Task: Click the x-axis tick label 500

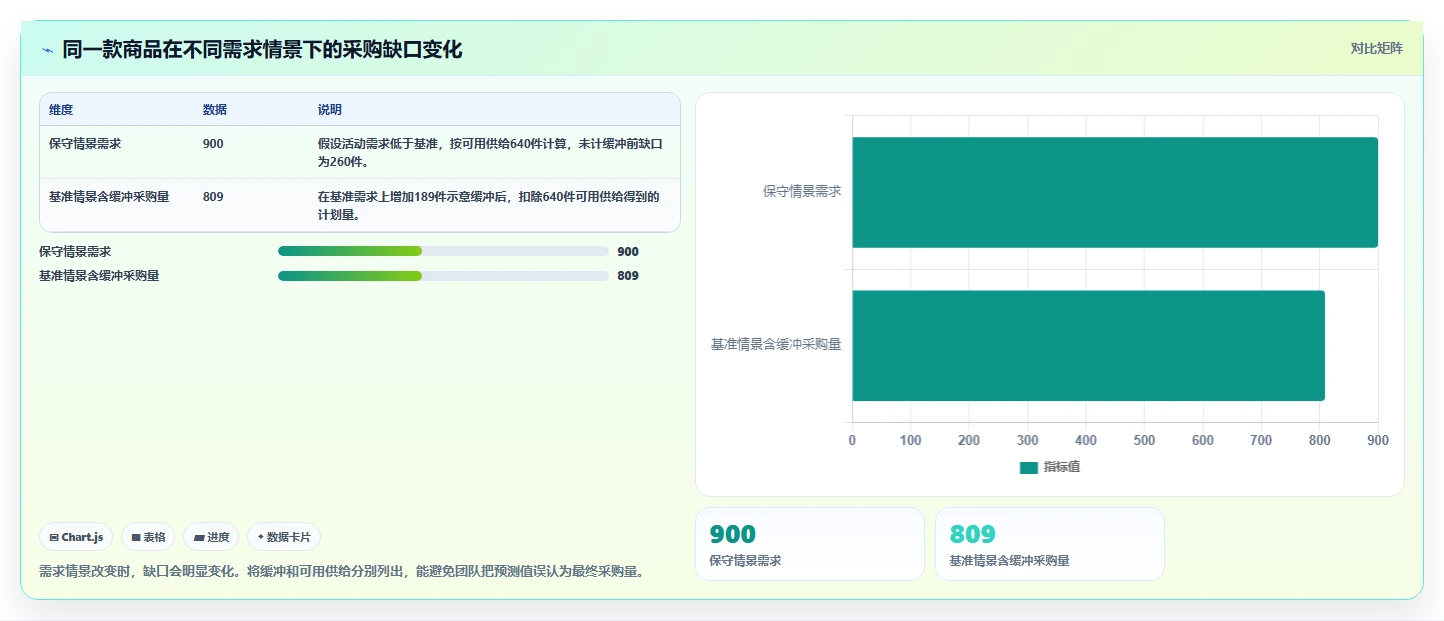Action: pyautogui.click(x=1144, y=441)
